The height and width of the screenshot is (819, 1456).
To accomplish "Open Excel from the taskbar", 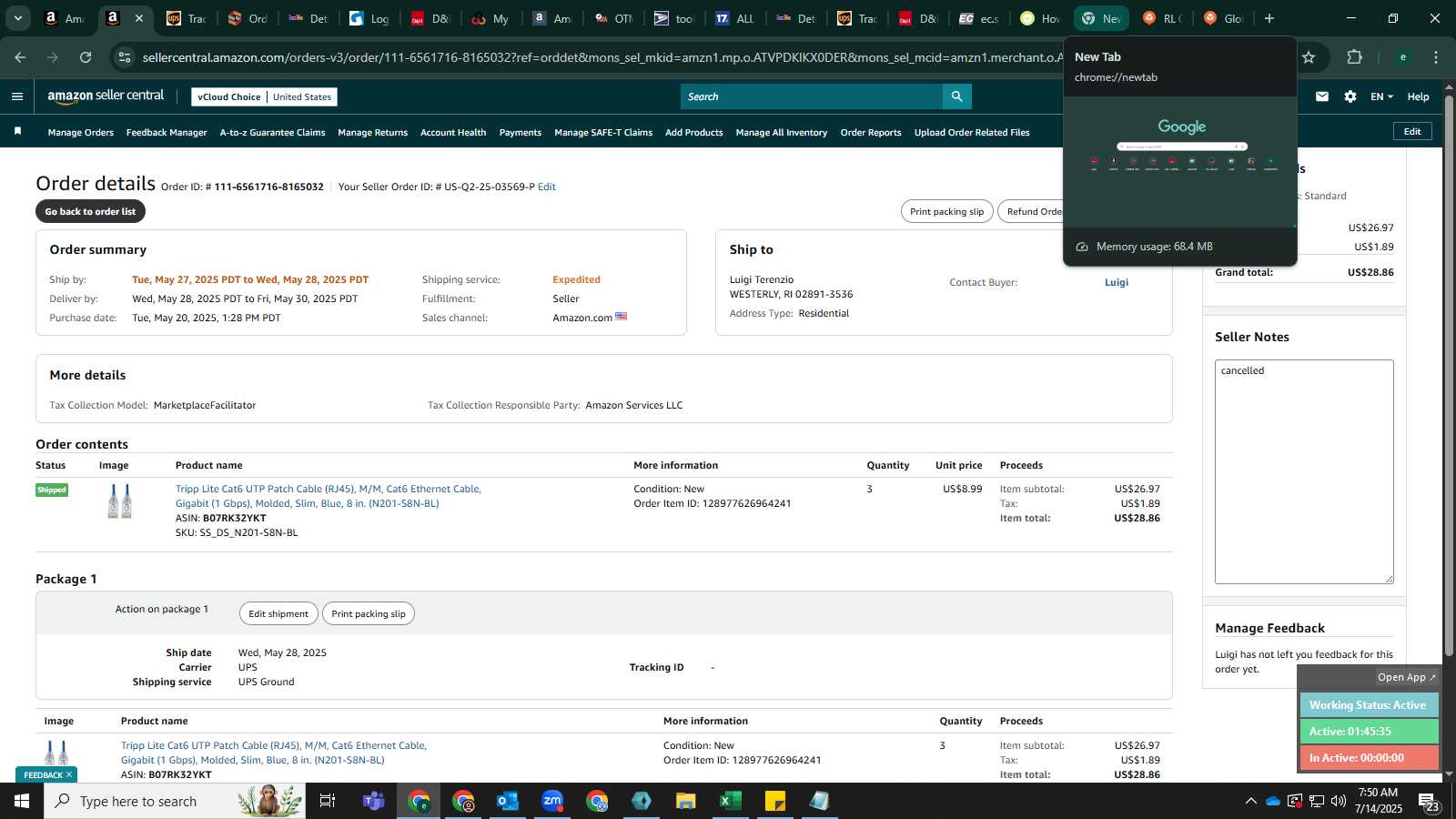I will [730, 801].
